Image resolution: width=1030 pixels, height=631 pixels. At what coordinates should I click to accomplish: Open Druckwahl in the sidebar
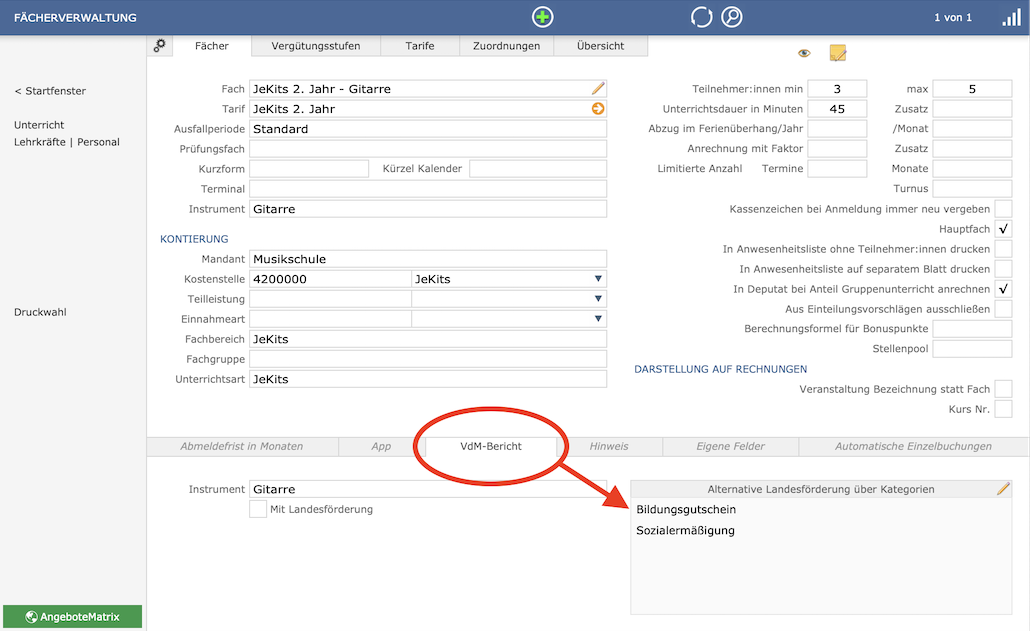coord(40,312)
